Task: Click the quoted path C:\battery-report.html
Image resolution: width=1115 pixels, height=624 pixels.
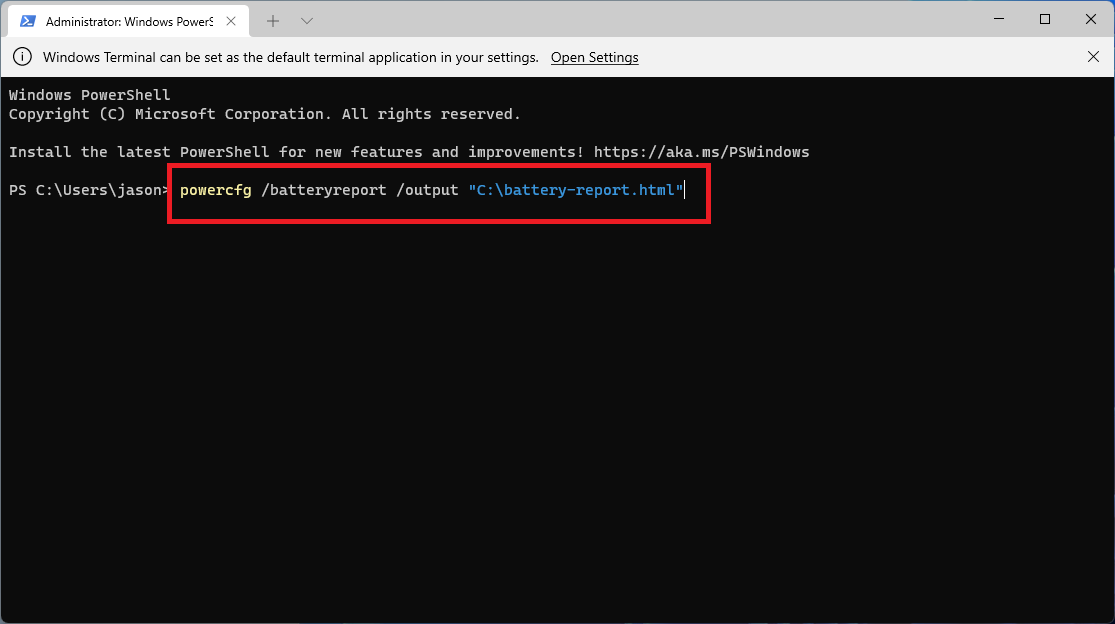Action: tap(575, 190)
